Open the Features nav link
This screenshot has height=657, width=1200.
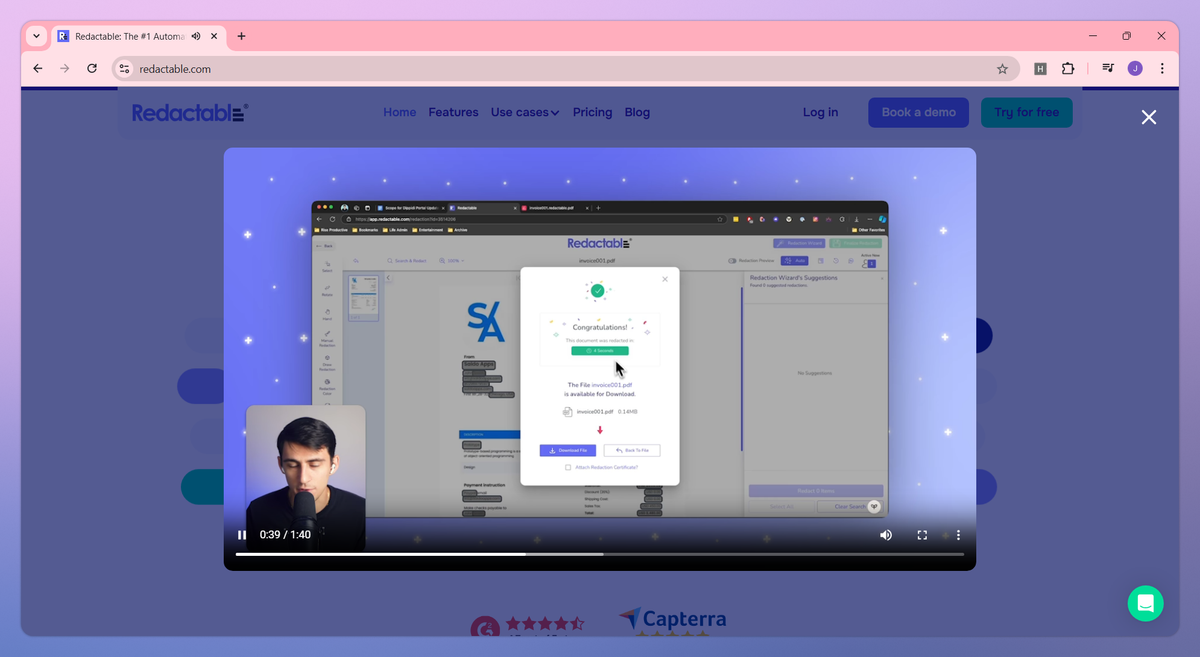(454, 112)
